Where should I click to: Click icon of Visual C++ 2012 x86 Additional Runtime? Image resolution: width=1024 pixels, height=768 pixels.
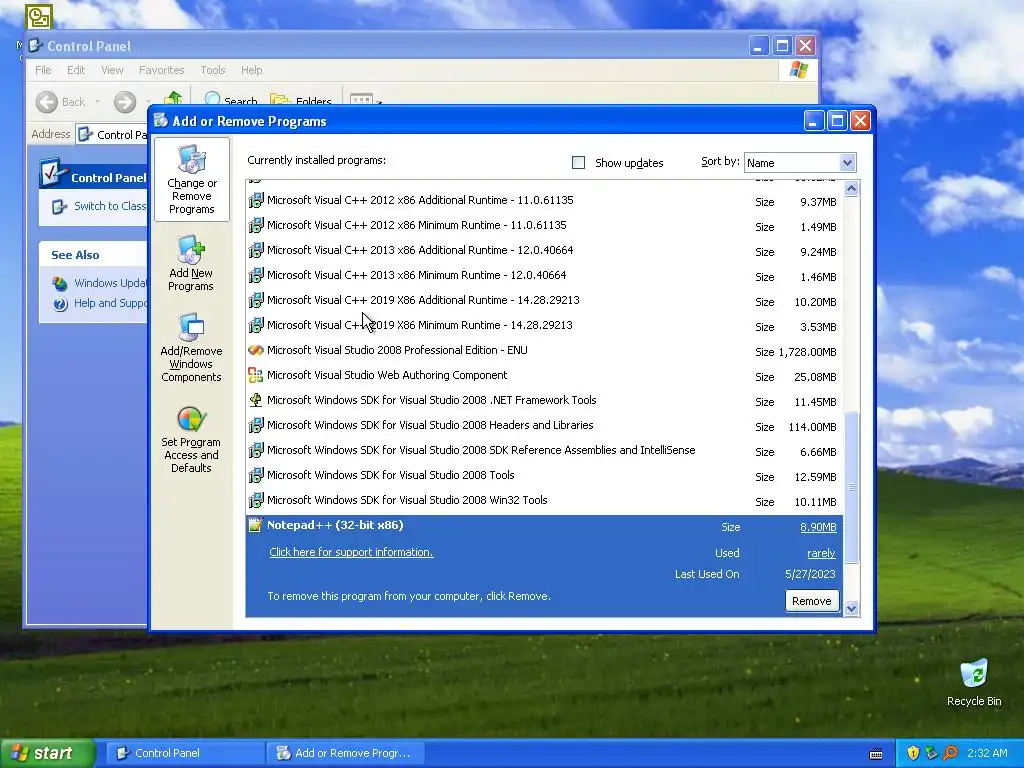(x=255, y=200)
